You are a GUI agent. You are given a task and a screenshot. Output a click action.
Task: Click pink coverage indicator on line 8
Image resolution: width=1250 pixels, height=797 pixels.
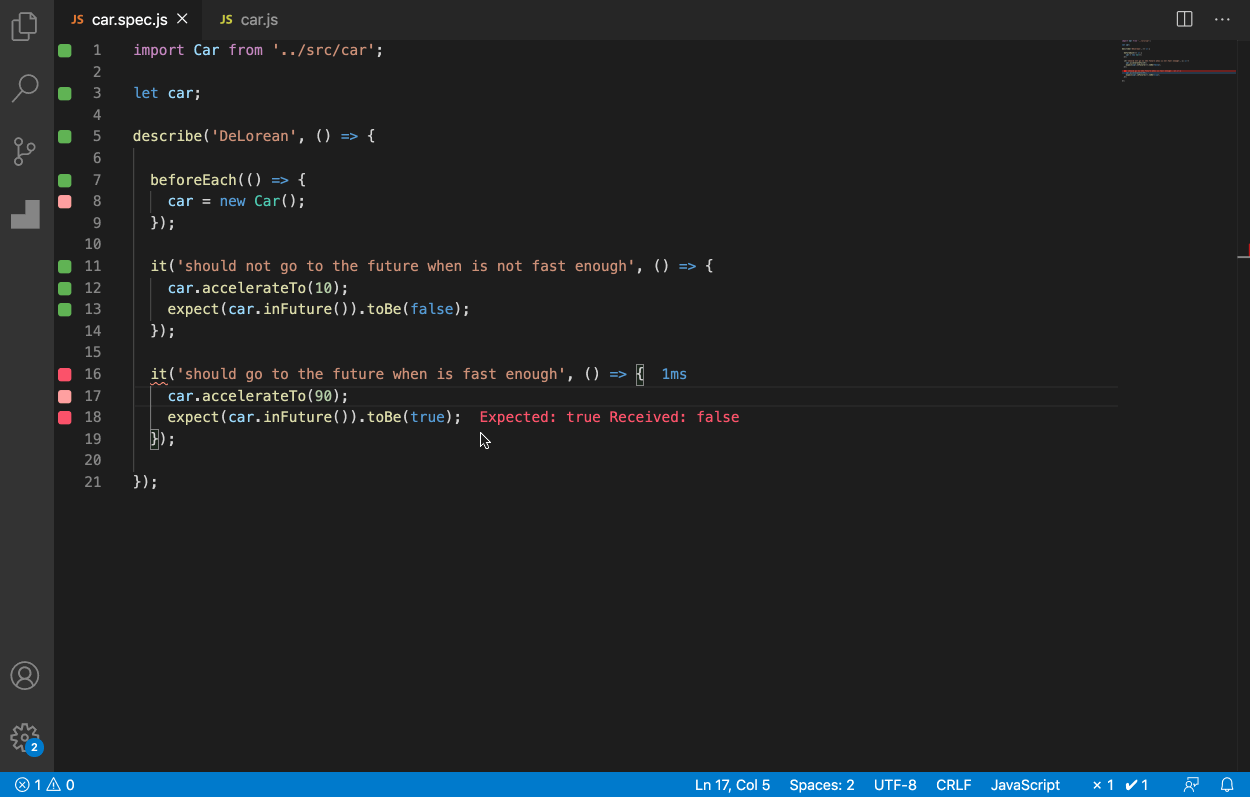(x=65, y=201)
